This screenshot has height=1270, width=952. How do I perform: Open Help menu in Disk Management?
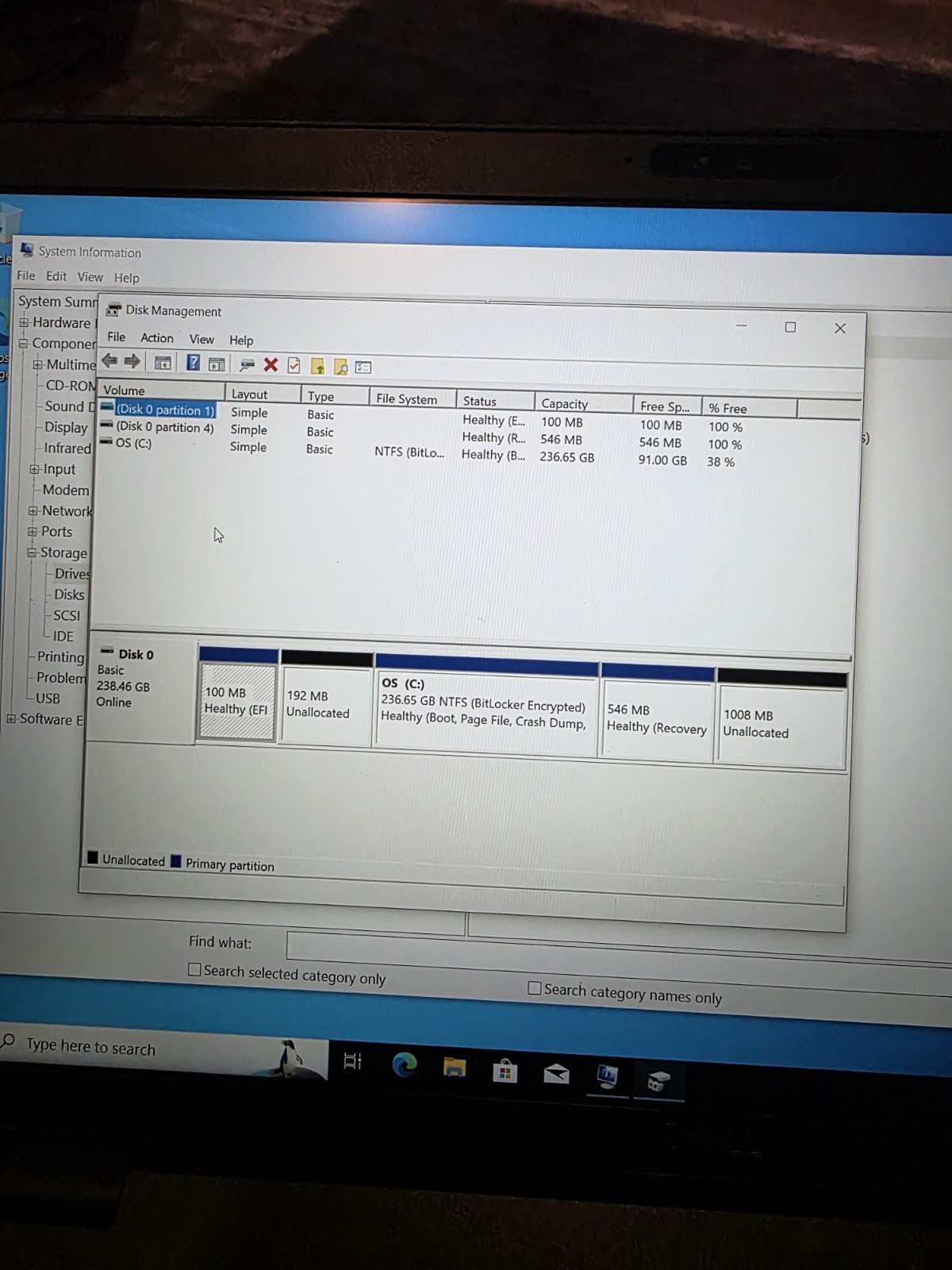pos(241,340)
